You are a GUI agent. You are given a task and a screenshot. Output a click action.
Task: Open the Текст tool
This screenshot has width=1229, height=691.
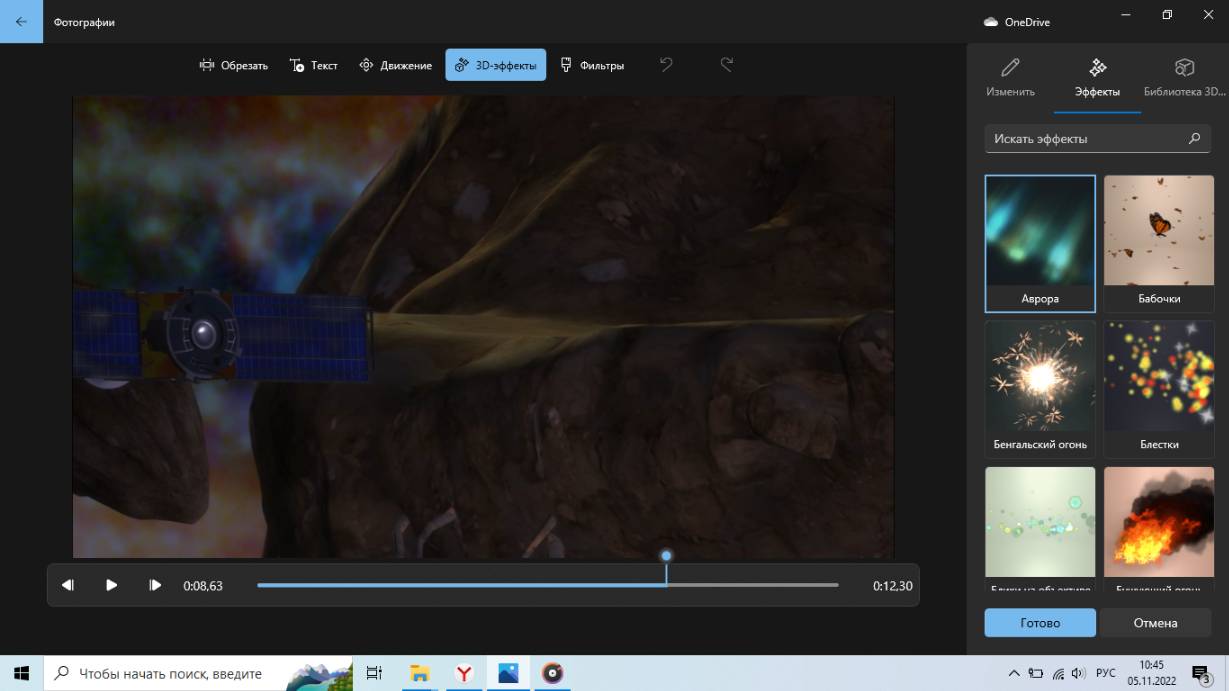point(314,65)
